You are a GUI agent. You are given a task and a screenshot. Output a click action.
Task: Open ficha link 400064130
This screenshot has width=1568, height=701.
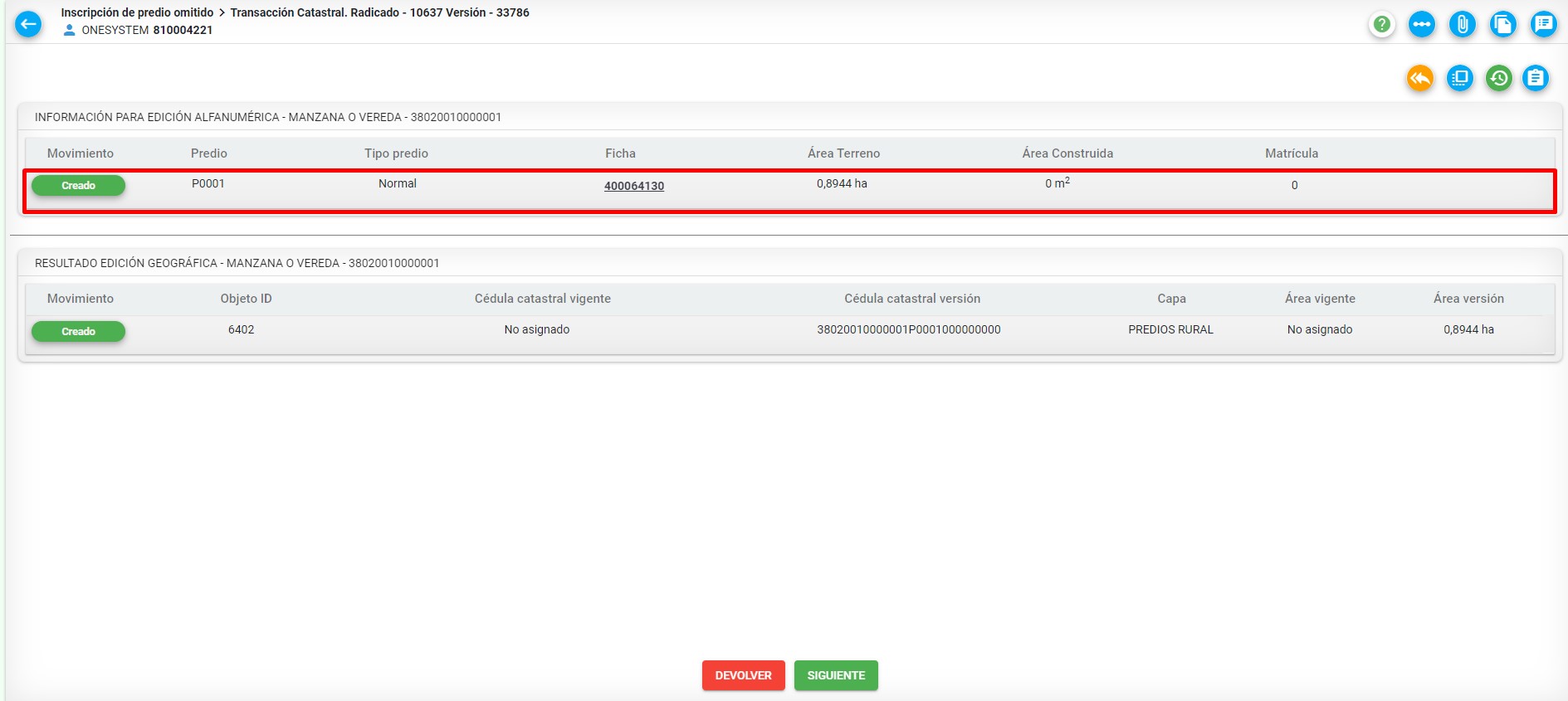[634, 186]
